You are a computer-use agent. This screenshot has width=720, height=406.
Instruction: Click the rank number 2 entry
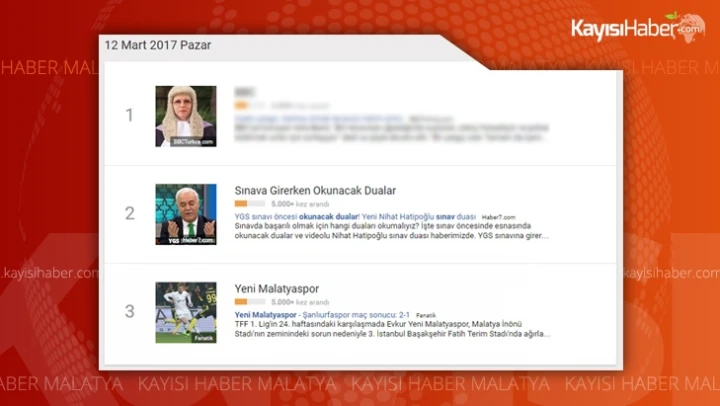point(129,214)
